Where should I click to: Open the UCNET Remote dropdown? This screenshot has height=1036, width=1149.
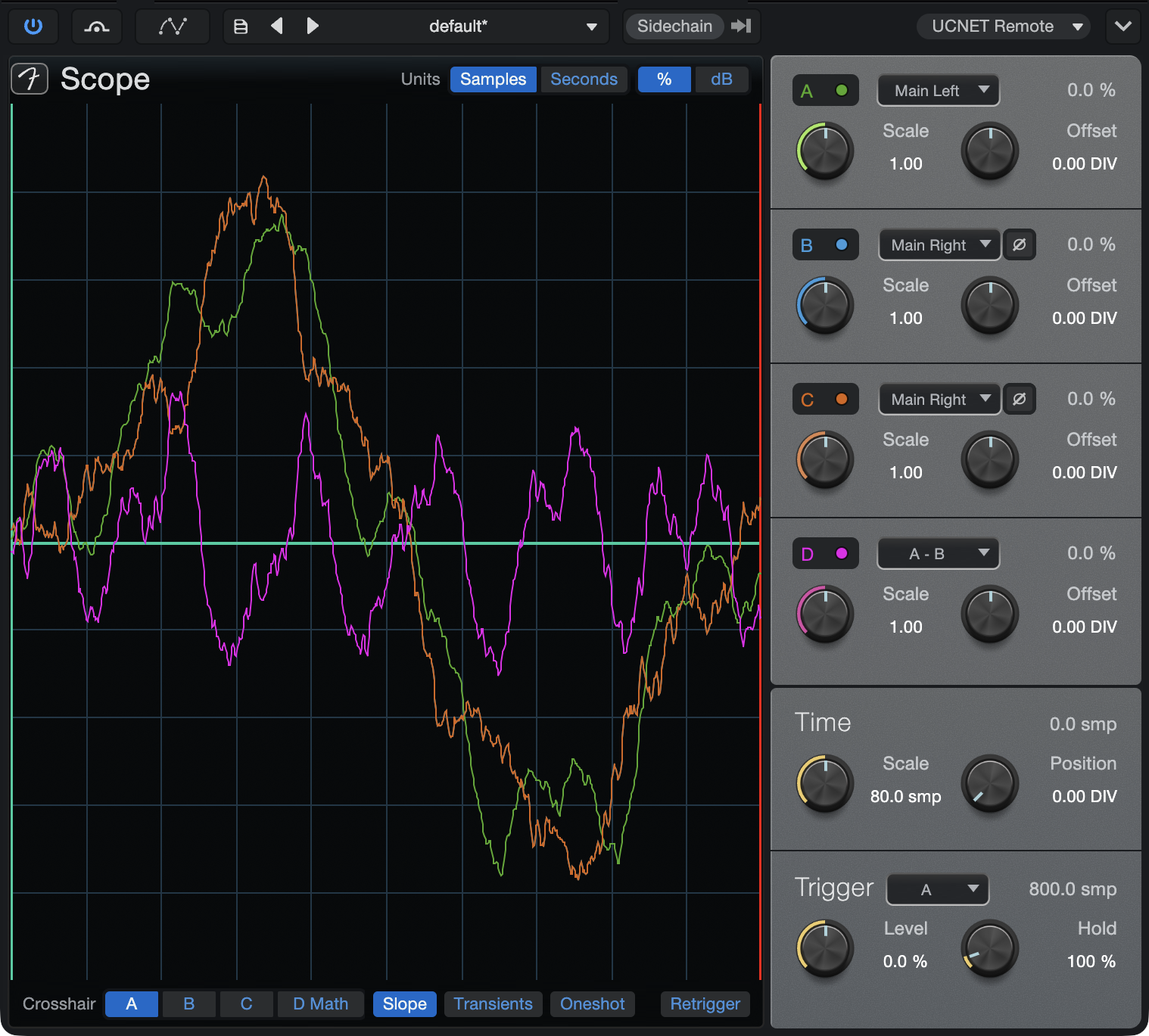click(x=1004, y=26)
